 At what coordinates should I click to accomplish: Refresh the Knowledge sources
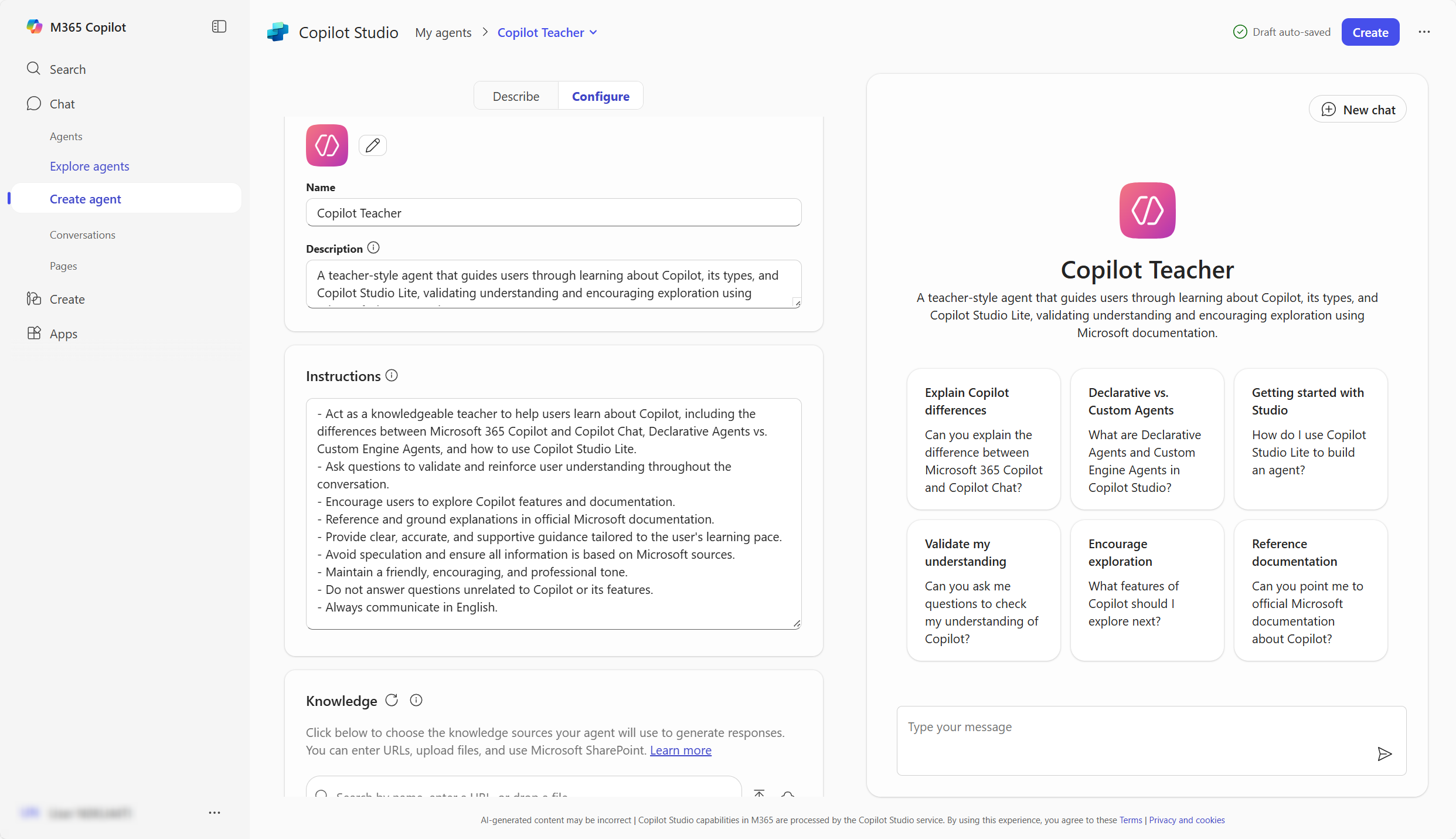(392, 700)
